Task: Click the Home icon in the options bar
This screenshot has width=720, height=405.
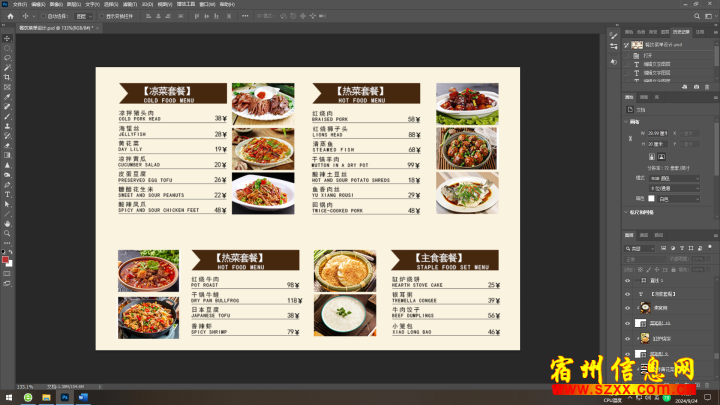Action: tap(10, 16)
